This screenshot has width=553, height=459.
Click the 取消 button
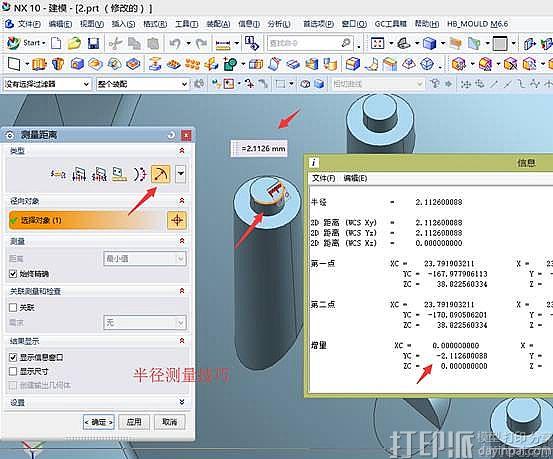tap(170, 422)
